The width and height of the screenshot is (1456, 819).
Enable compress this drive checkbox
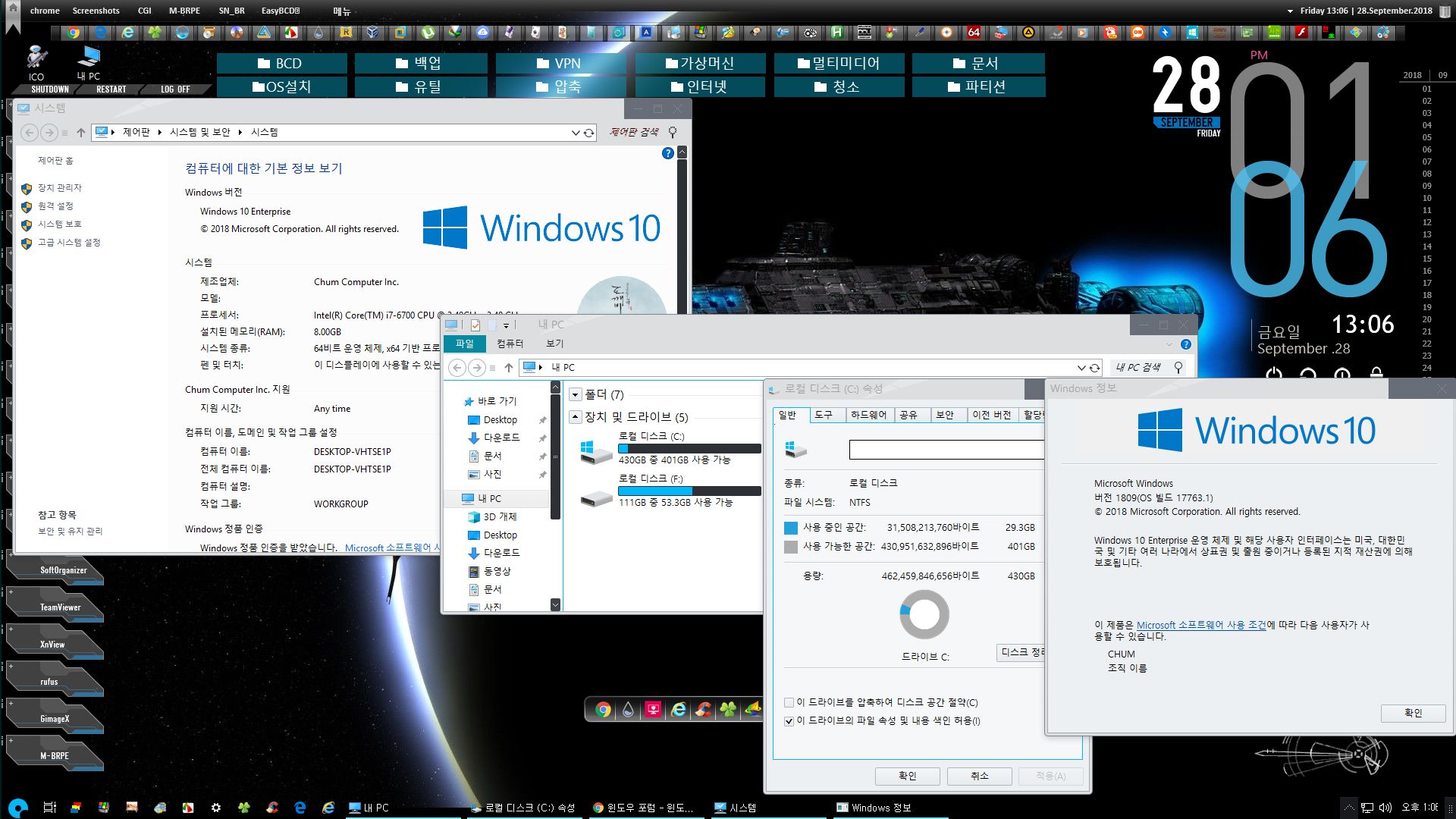[789, 702]
